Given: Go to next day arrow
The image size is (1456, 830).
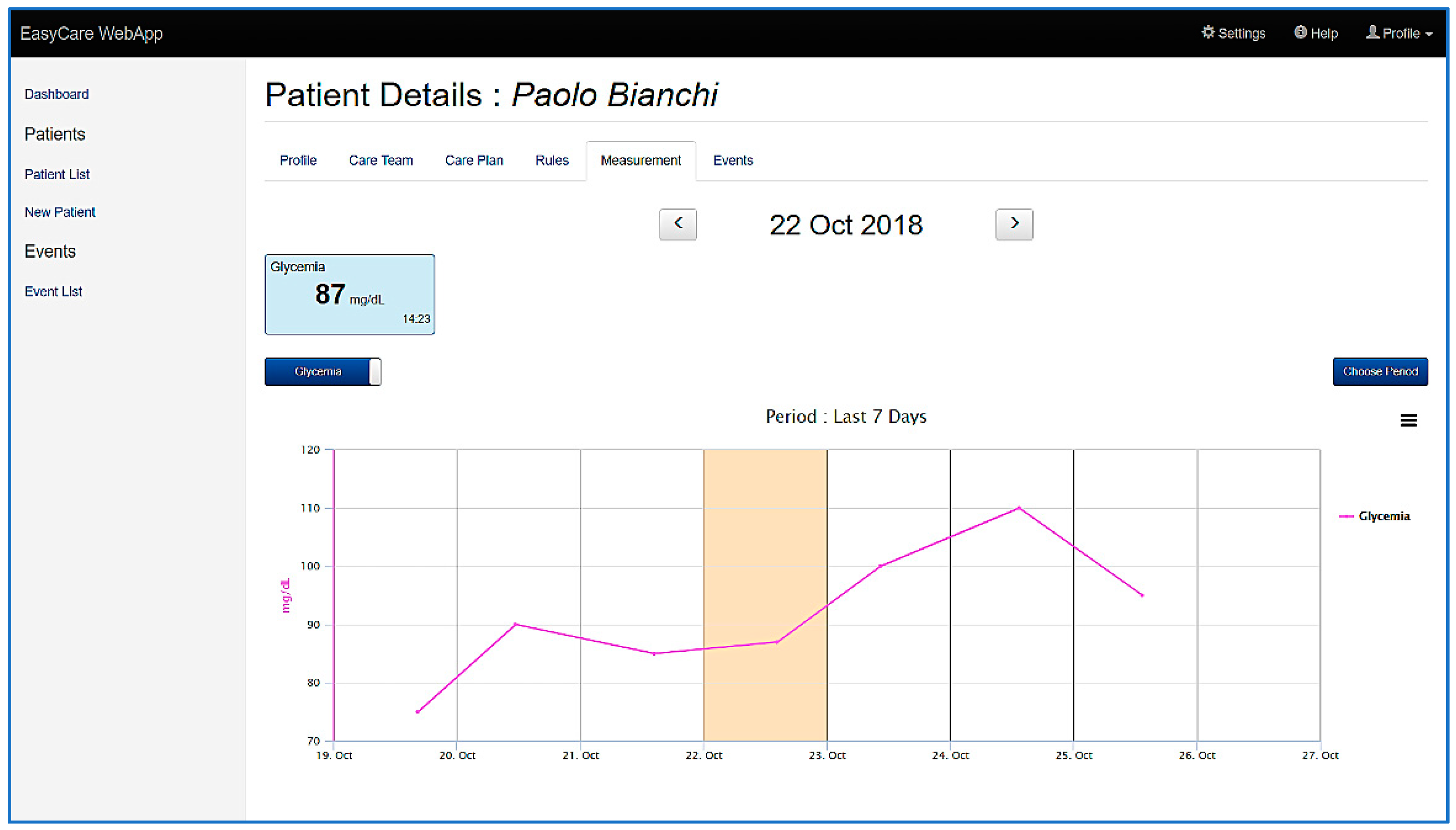Looking at the screenshot, I should pyautogui.click(x=1014, y=224).
